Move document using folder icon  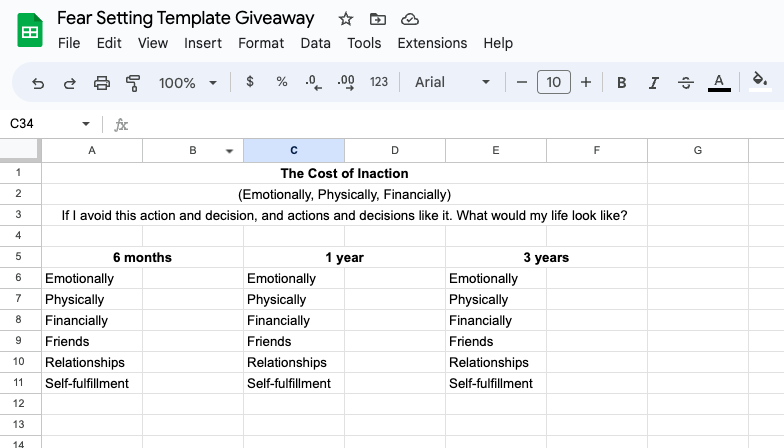(377, 19)
